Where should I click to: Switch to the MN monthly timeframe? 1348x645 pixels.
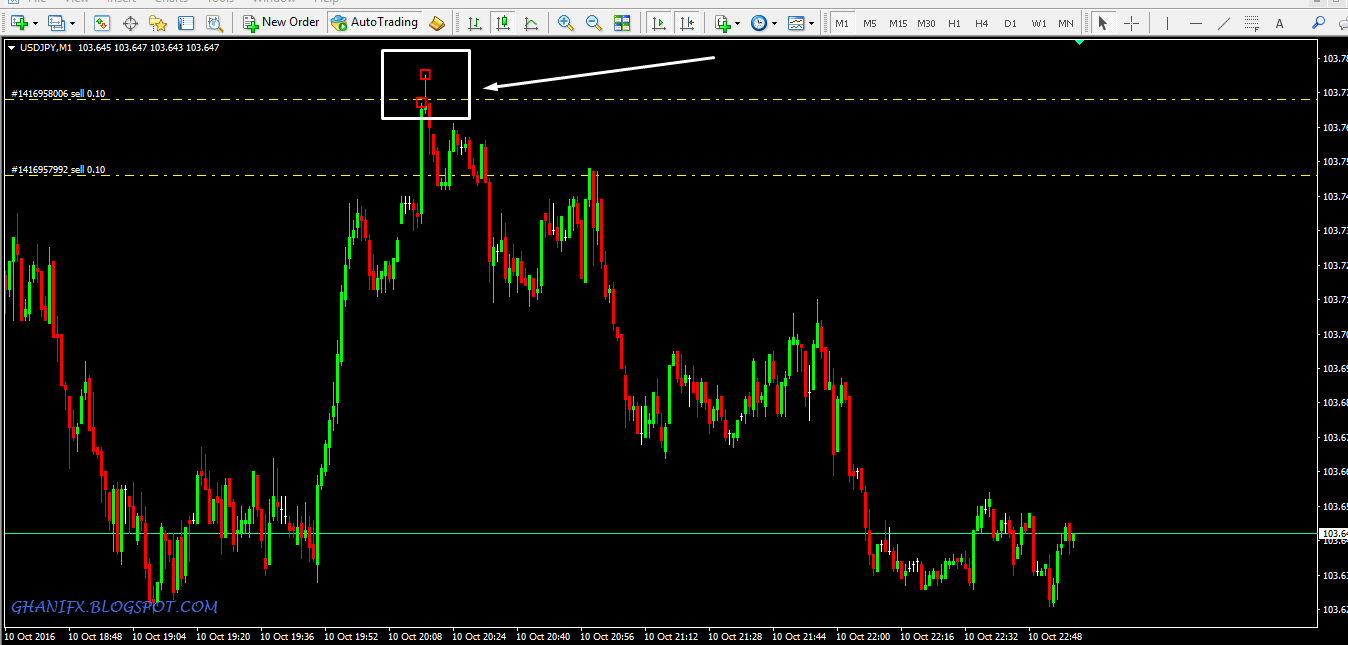[x=1067, y=22]
